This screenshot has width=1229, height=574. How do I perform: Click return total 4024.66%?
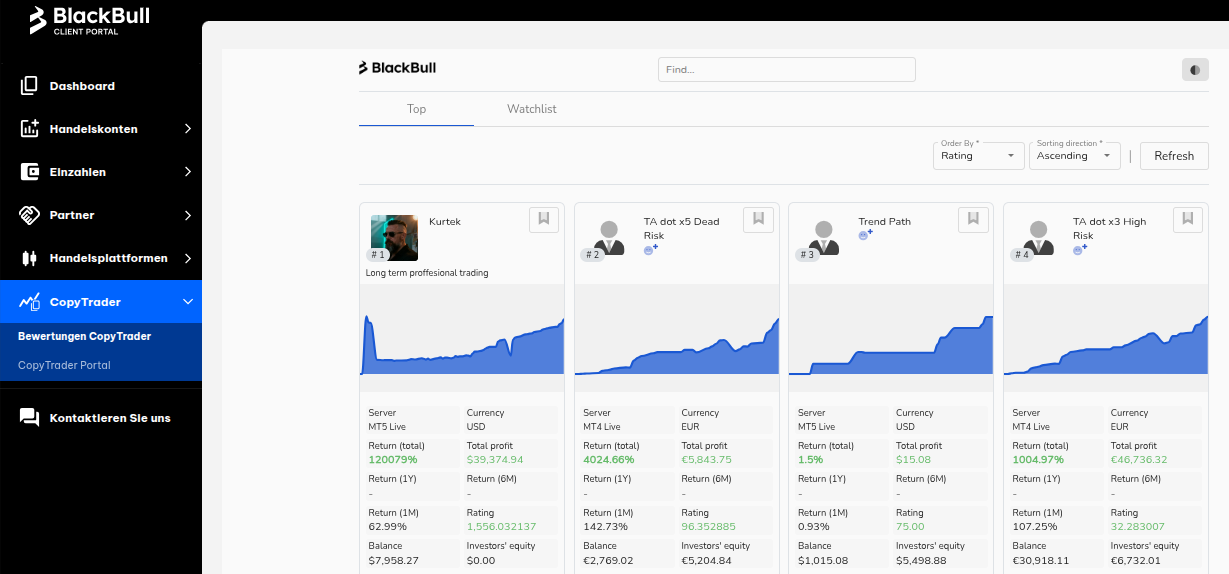tap(609, 460)
